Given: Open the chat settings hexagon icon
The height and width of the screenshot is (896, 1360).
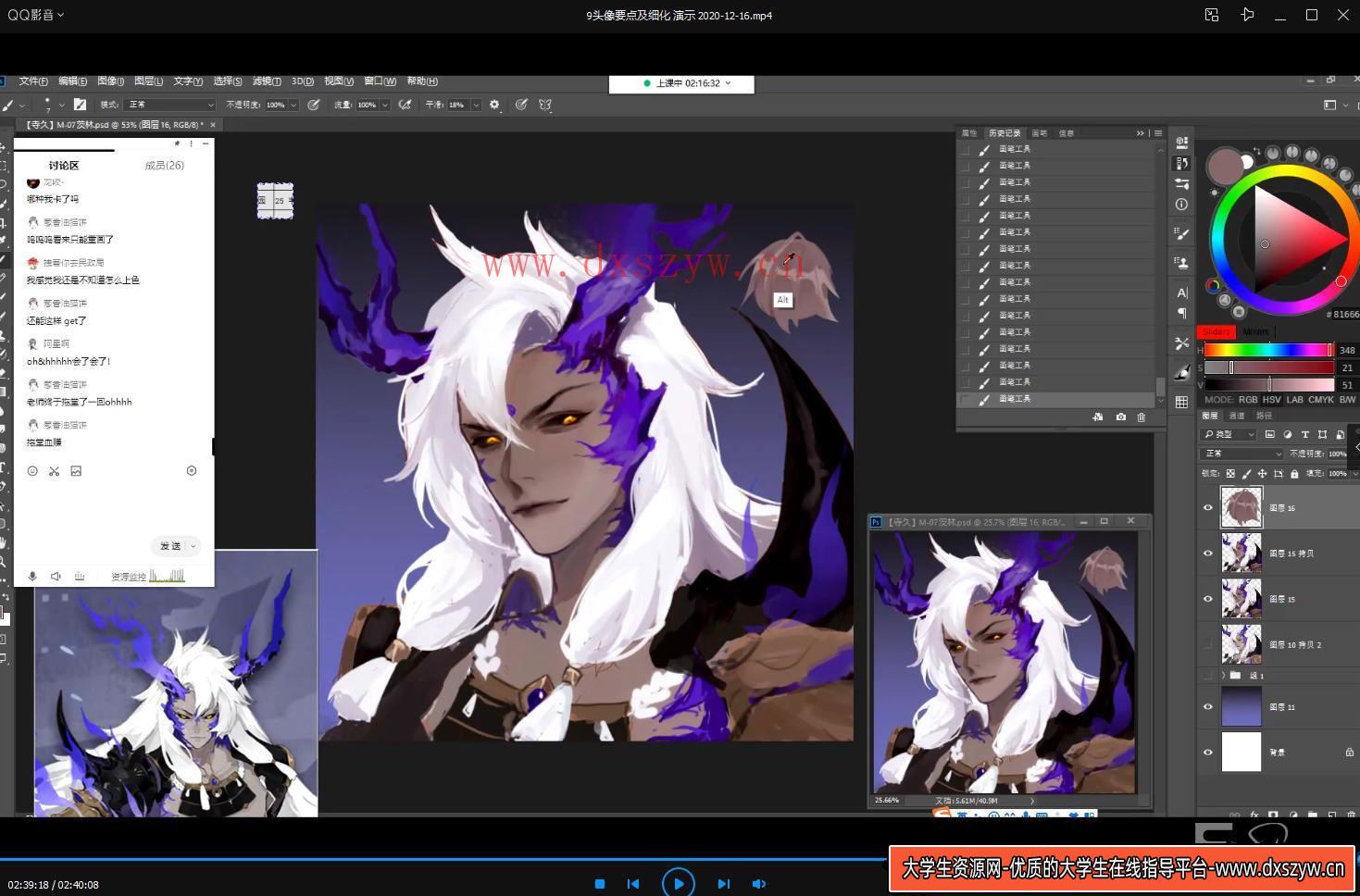Looking at the screenshot, I should 192,471.
